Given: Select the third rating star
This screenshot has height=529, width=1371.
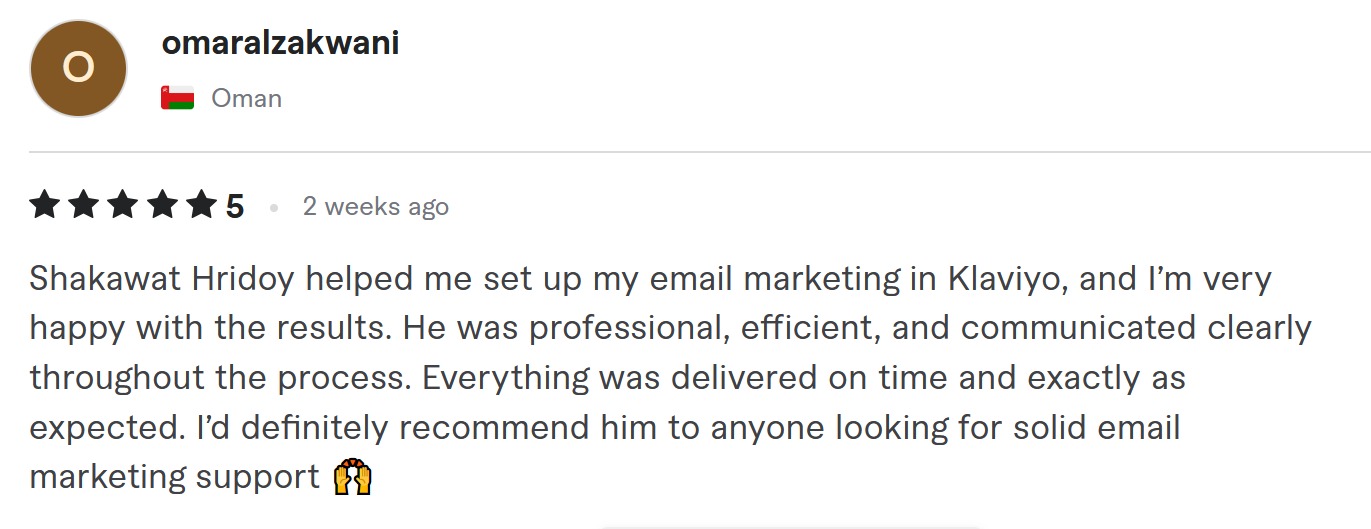Looking at the screenshot, I should coord(123,206).
